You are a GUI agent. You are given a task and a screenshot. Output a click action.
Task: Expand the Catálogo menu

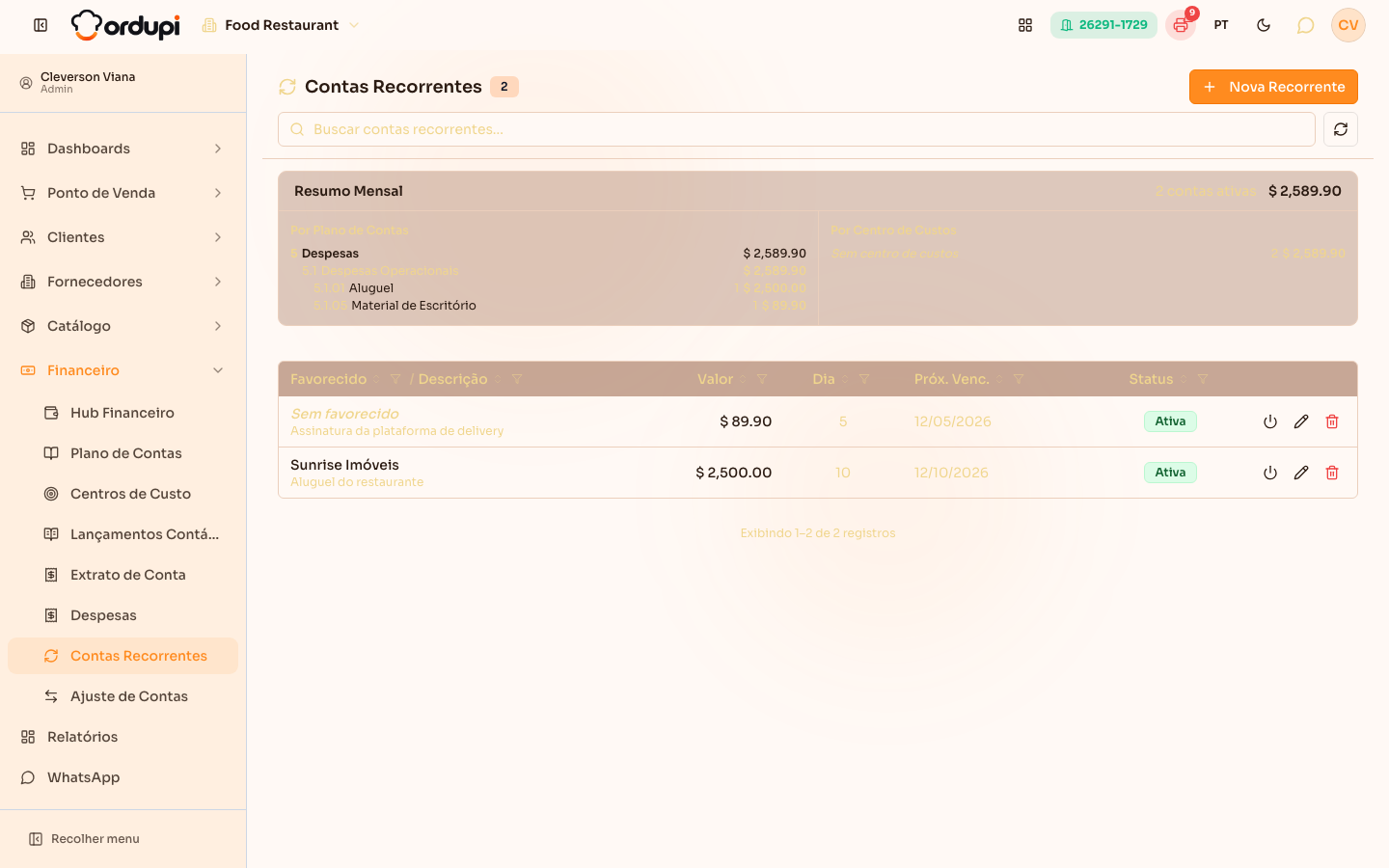[123, 326]
